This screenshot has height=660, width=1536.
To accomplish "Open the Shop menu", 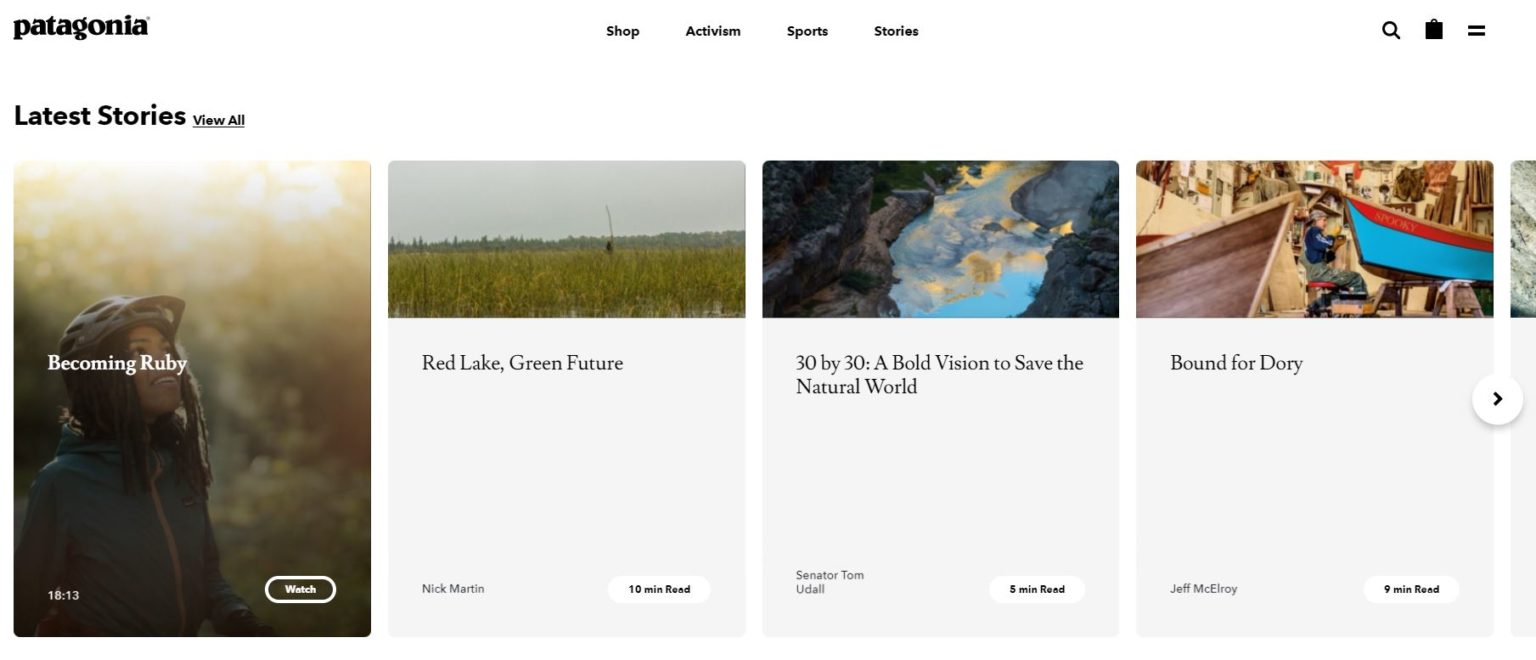I will [x=622, y=31].
